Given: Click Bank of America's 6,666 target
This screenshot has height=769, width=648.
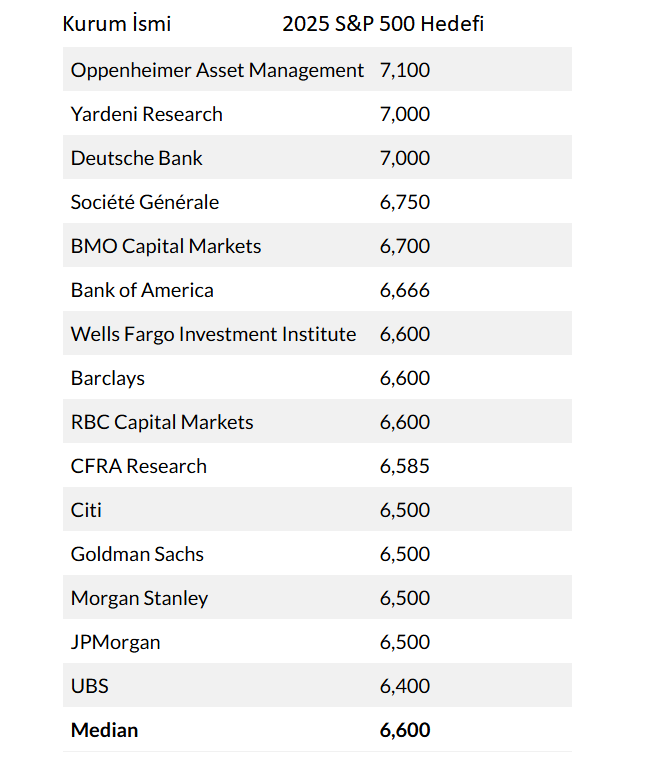Looking at the screenshot, I should [x=405, y=290].
